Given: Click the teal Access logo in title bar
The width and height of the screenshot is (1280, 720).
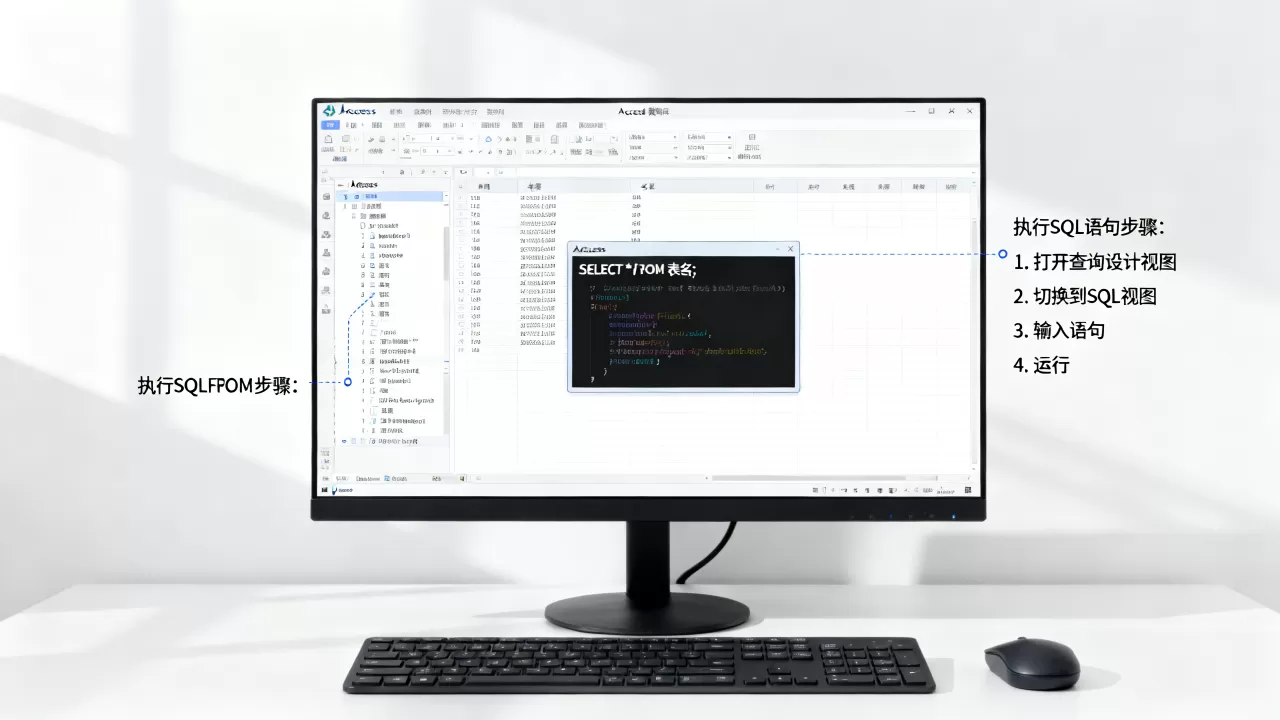Looking at the screenshot, I should point(329,111).
